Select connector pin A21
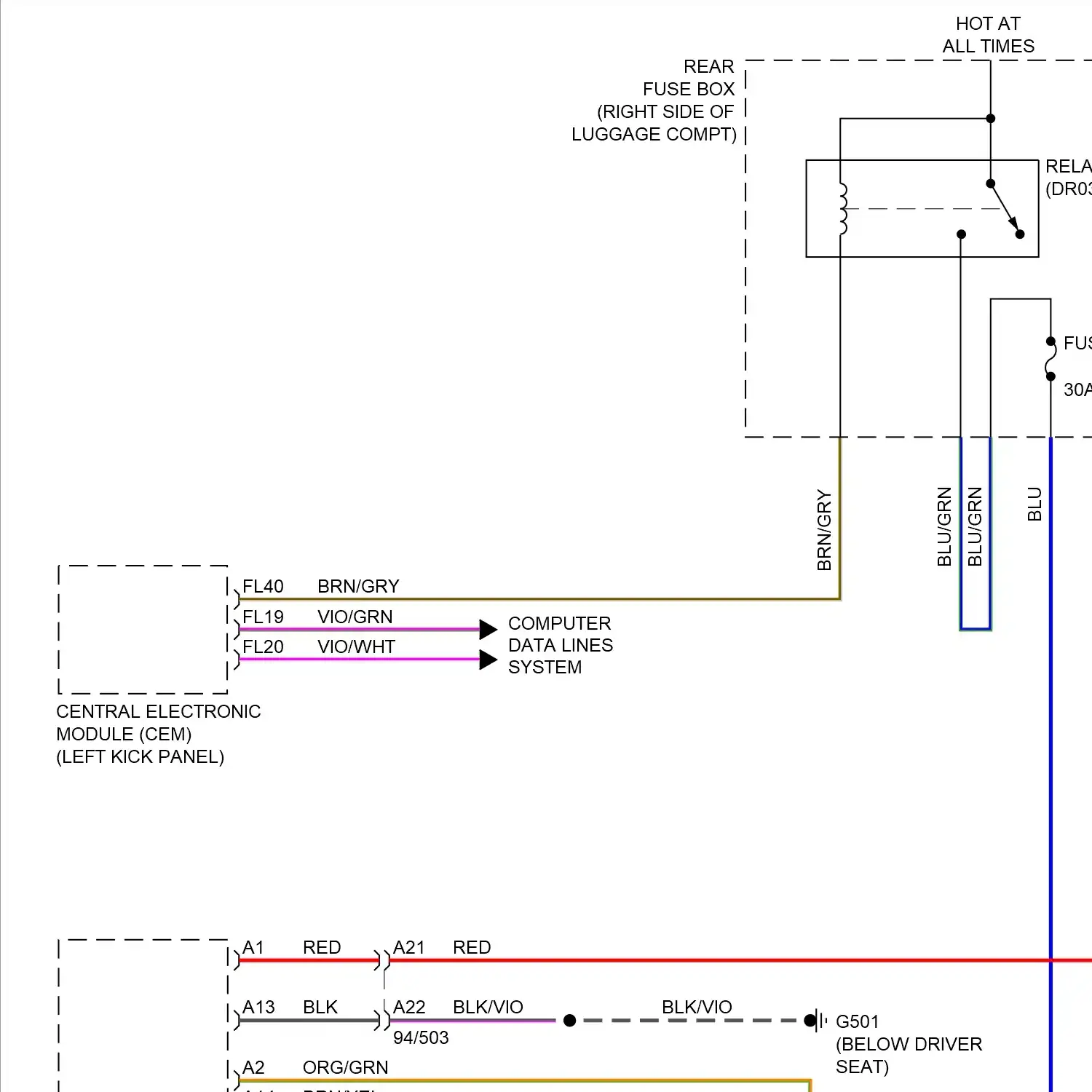The height and width of the screenshot is (1092, 1092). [408, 948]
